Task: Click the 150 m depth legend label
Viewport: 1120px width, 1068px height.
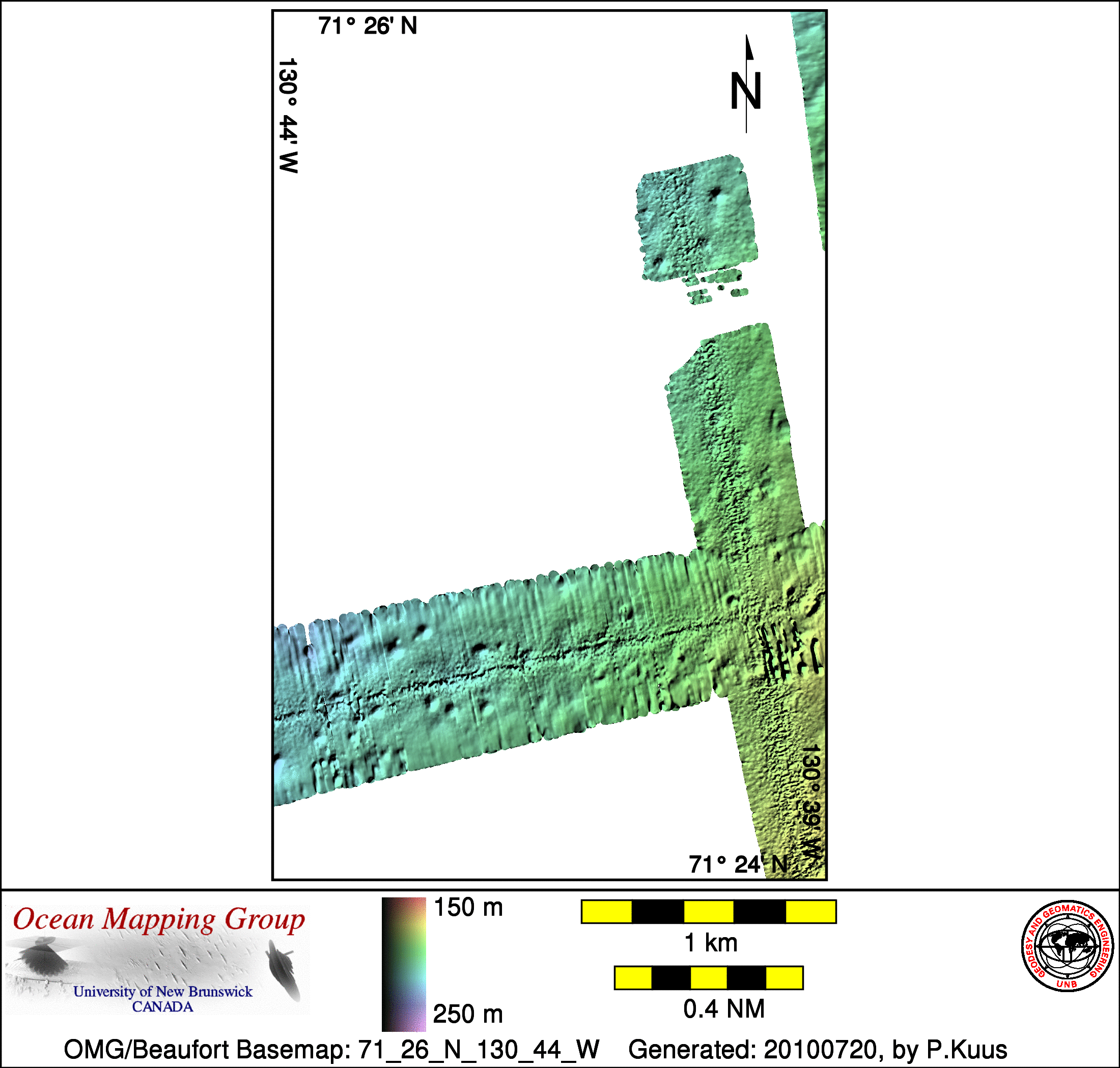Action: point(468,908)
